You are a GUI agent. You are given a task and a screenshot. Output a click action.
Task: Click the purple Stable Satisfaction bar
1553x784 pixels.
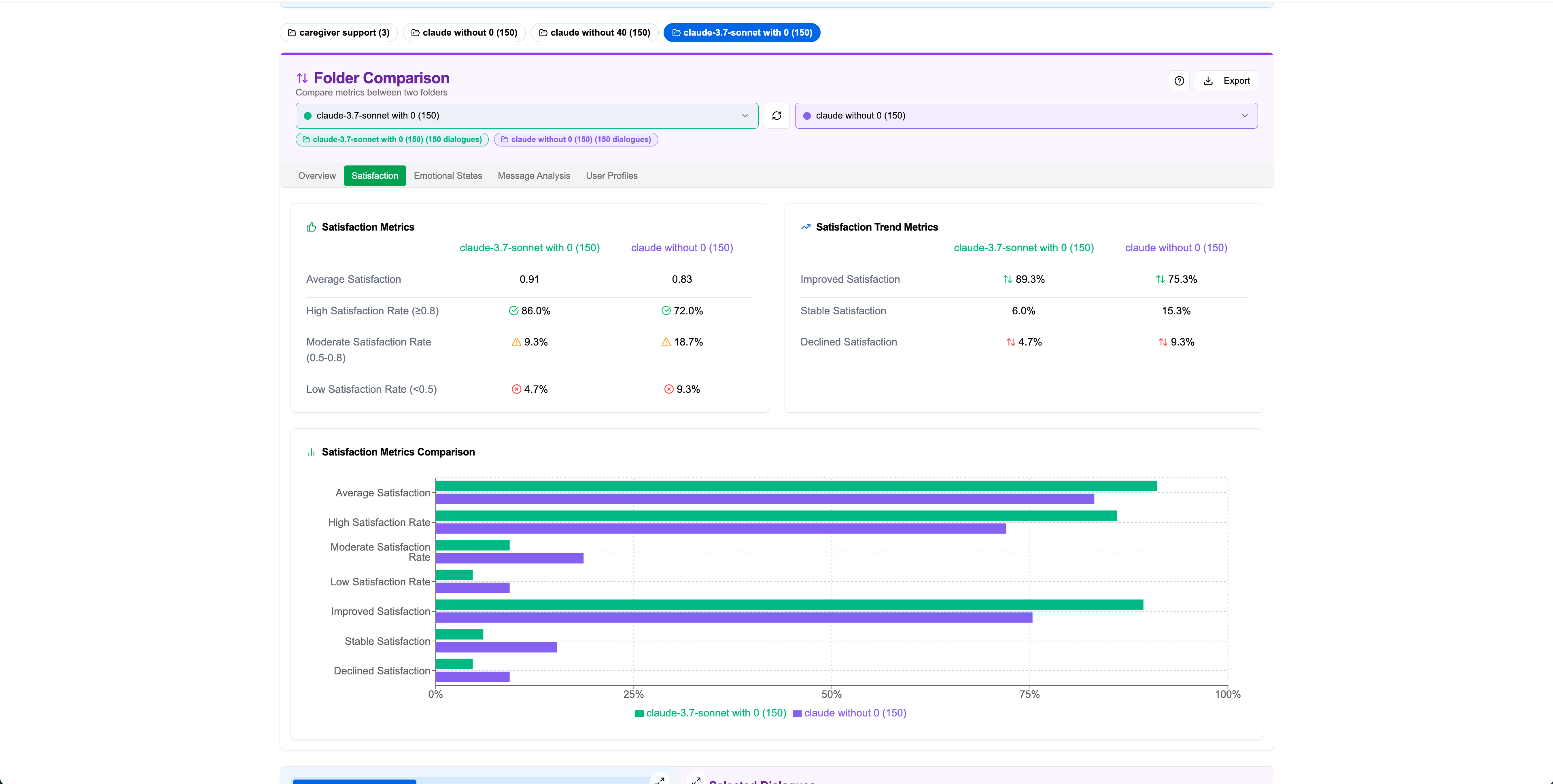coord(496,648)
